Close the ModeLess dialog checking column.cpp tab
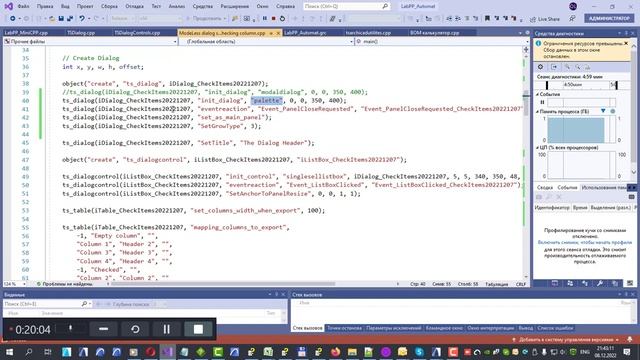The width and height of the screenshot is (640, 360). click(278, 33)
